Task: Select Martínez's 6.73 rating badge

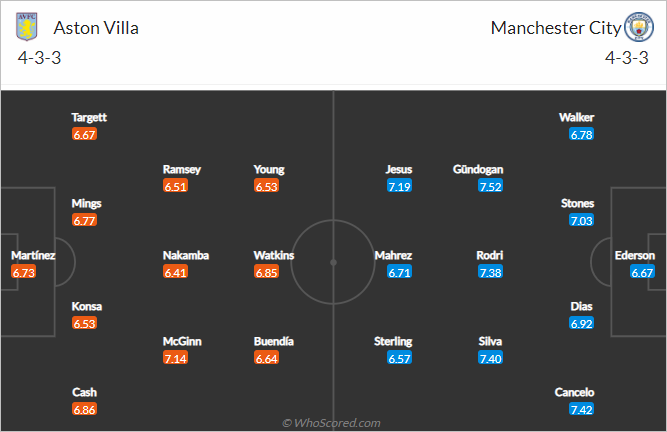Action: tap(24, 273)
